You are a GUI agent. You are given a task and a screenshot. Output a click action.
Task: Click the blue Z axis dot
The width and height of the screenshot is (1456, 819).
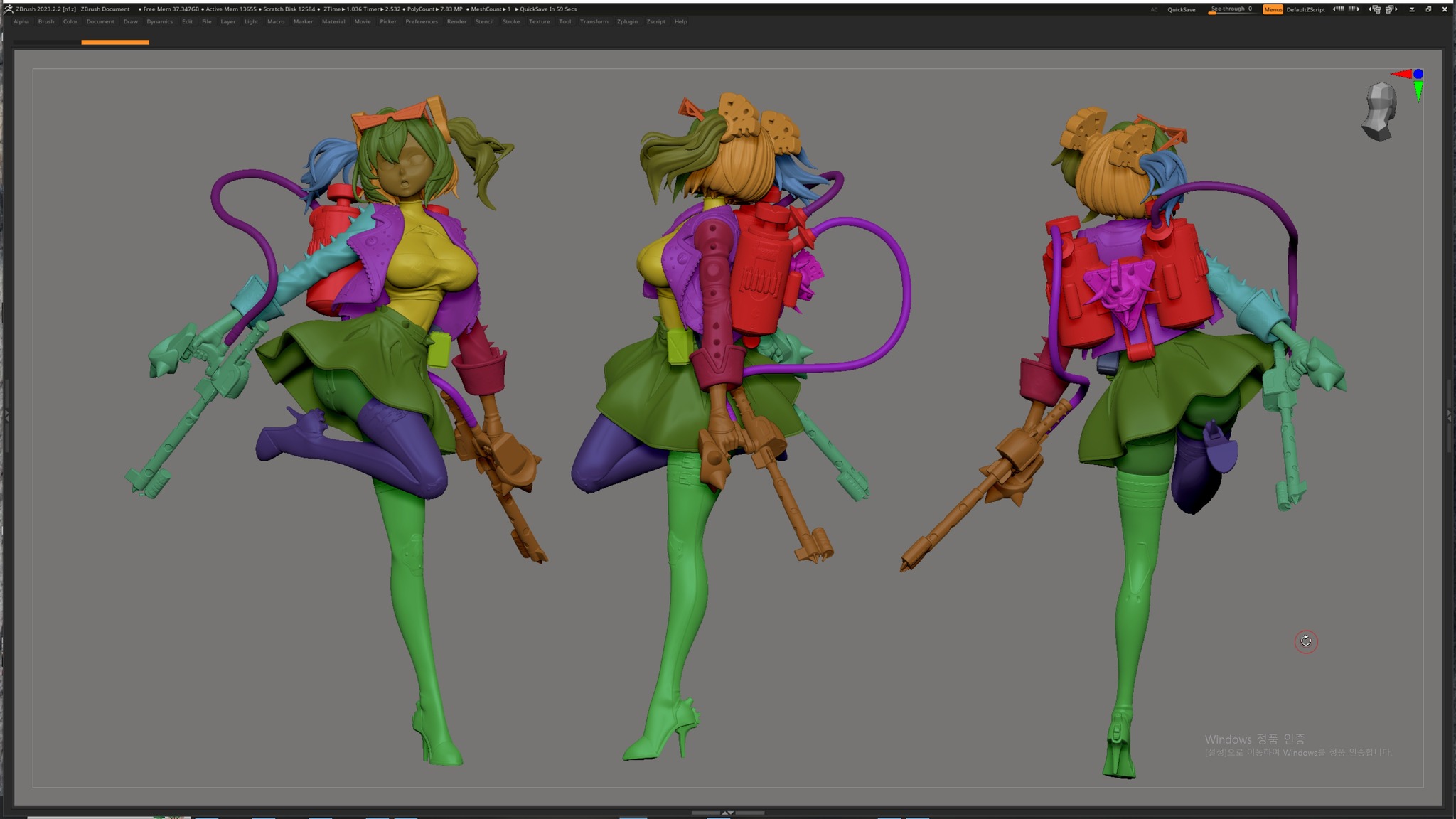[1418, 74]
